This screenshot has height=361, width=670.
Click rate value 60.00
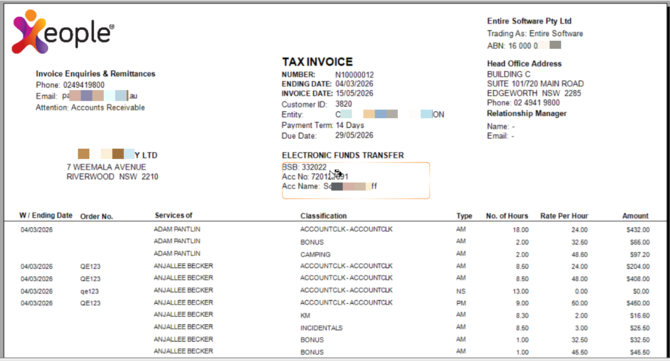[580, 303]
